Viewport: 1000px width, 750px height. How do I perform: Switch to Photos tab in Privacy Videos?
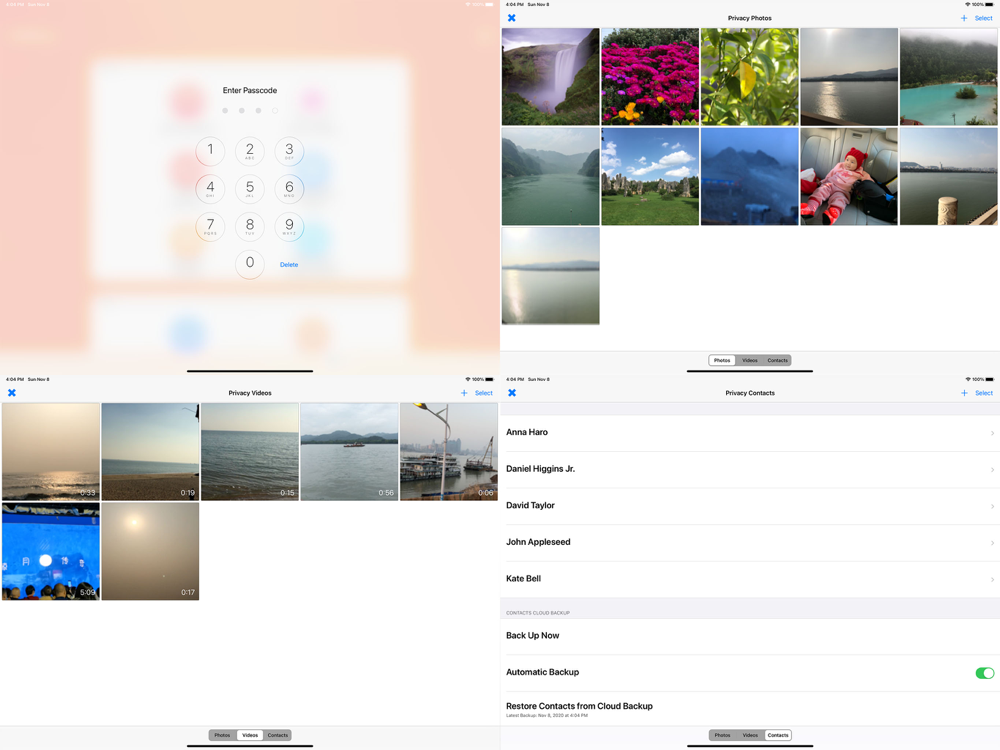[222, 735]
